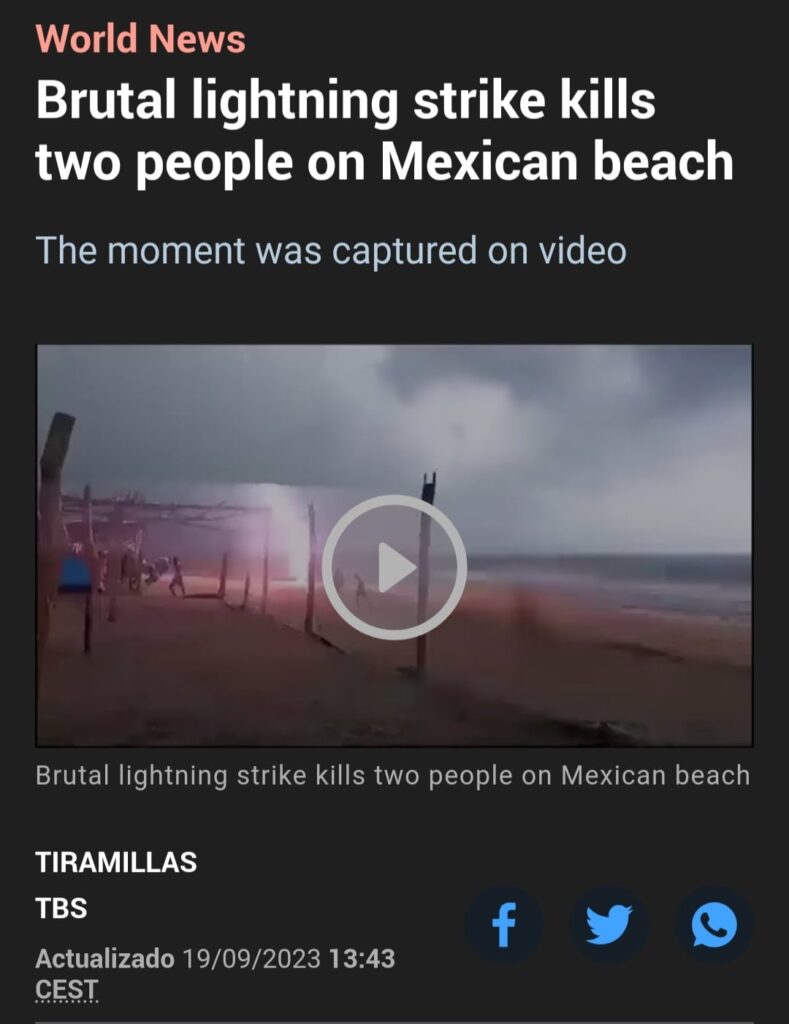Share the article via WhatsApp

(x=714, y=925)
